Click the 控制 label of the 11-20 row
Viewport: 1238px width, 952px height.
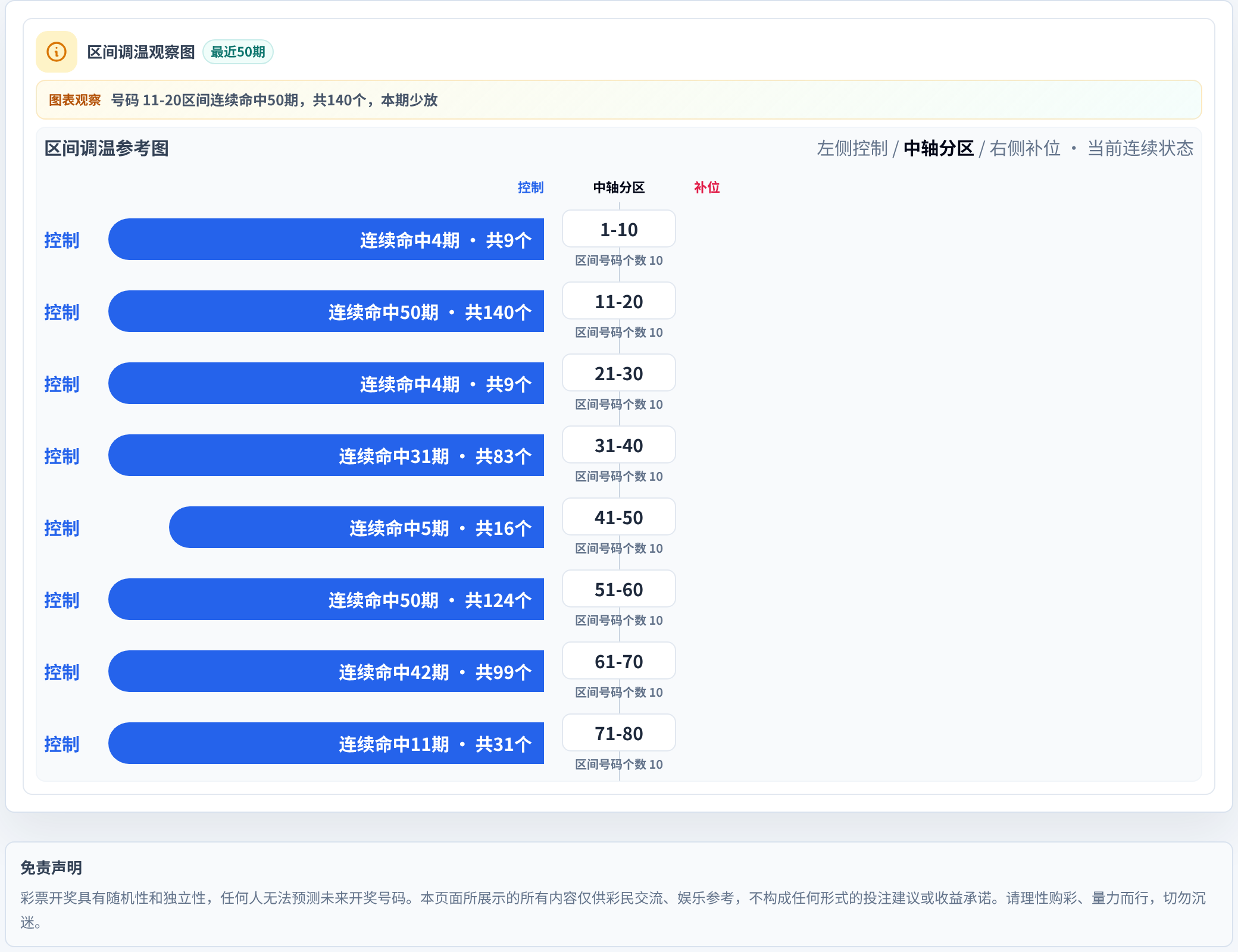62,312
